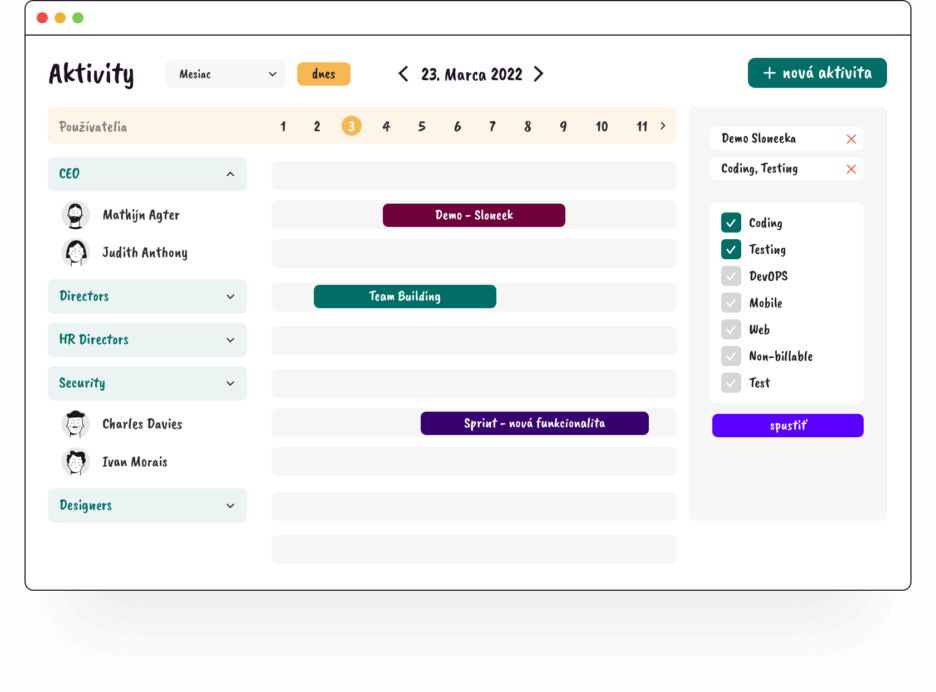Screen dimensions: 936x692
Task: Click Judith Anthony's avatar
Action: point(75,253)
